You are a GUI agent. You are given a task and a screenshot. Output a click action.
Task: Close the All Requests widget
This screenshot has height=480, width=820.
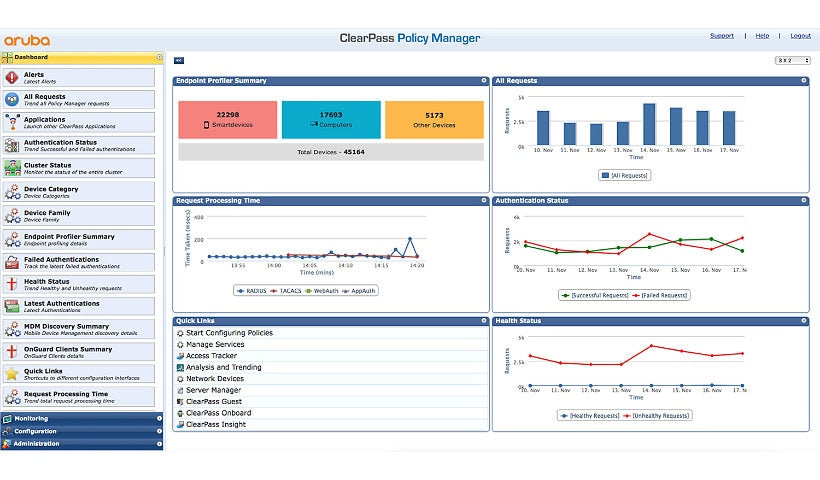click(803, 81)
